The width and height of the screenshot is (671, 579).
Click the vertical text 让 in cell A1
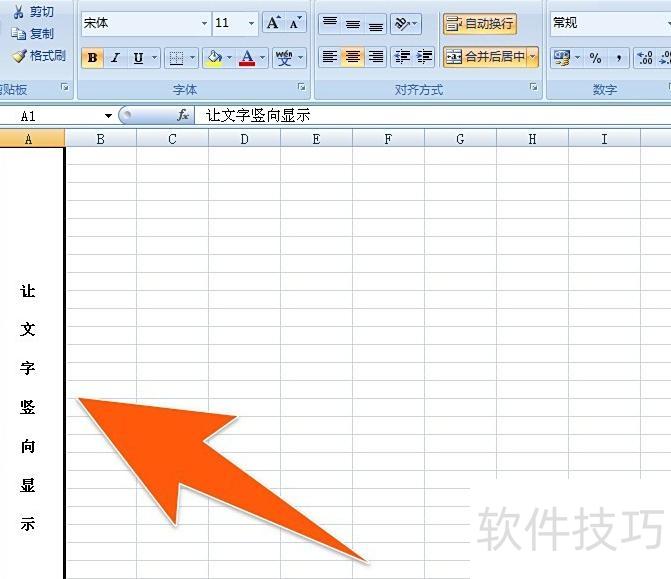[x=28, y=291]
